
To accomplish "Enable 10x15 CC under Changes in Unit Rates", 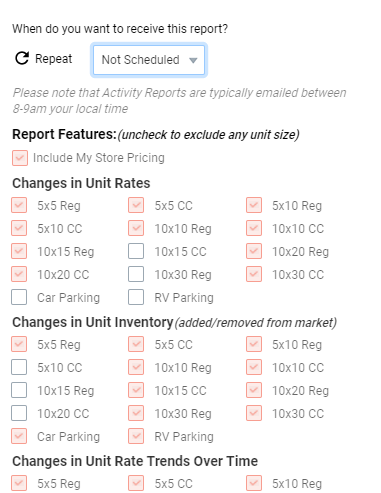I will [136, 251].
